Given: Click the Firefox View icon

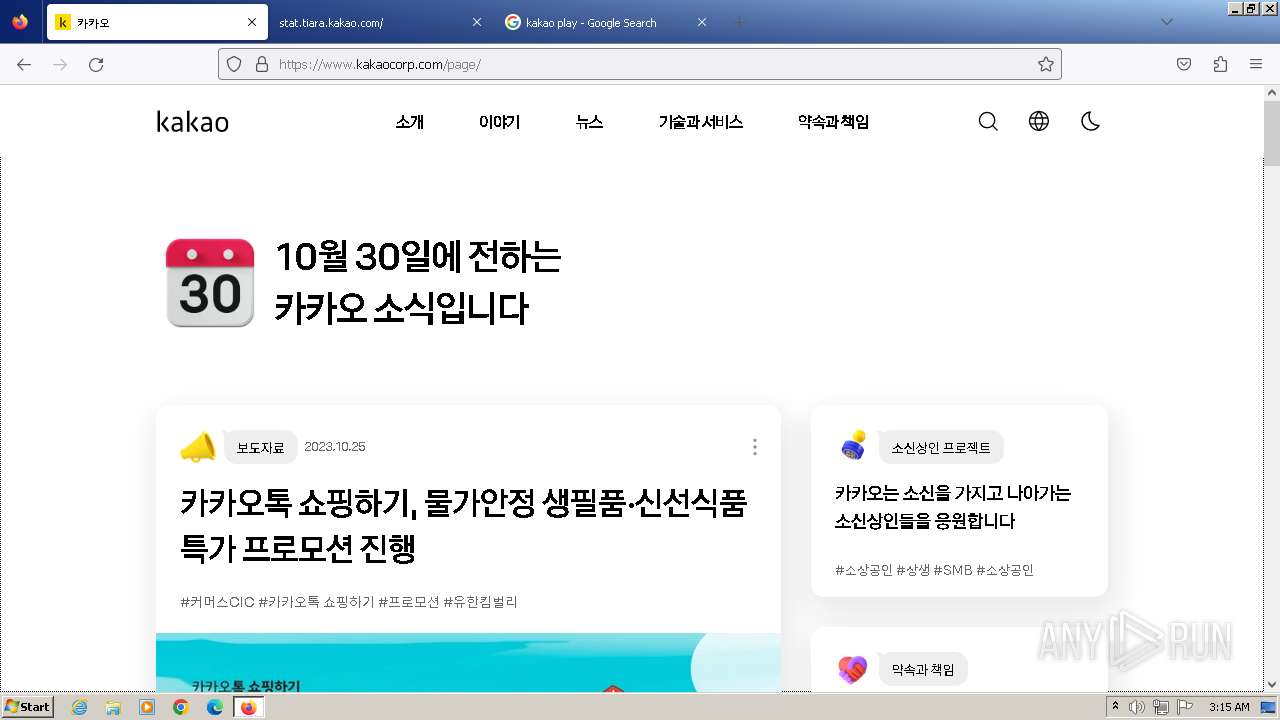Looking at the screenshot, I should click(x=20, y=22).
